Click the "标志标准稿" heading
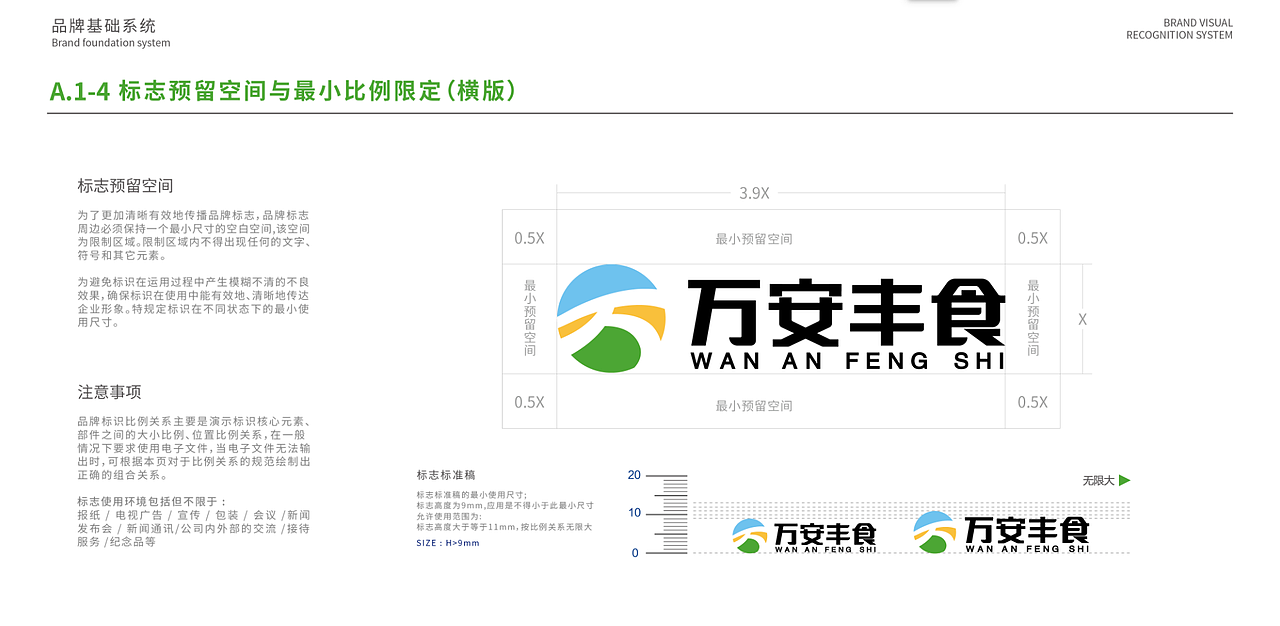The height and width of the screenshot is (626, 1280). [445, 475]
